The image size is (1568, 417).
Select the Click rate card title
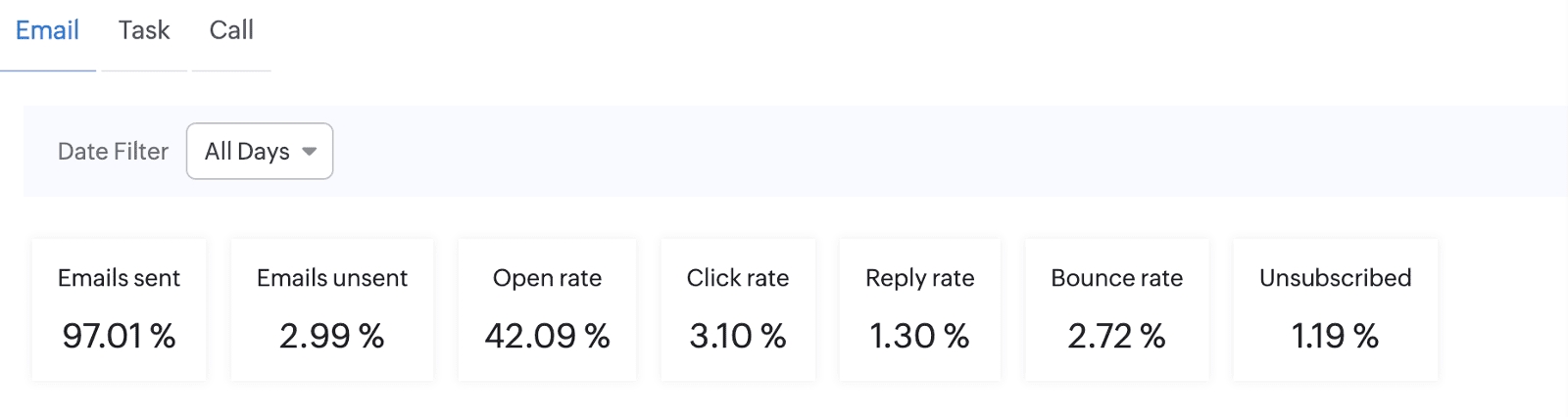coord(738,278)
